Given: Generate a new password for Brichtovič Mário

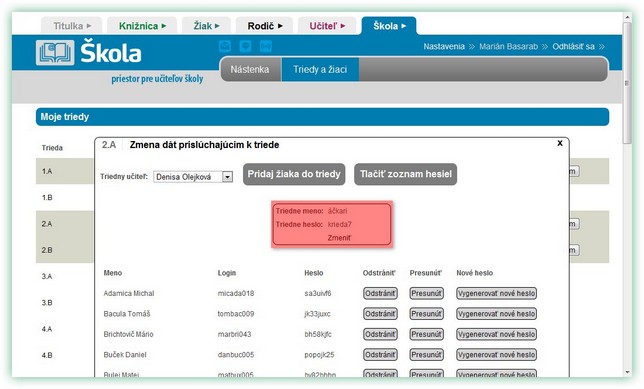Looking at the screenshot, I should (497, 334).
